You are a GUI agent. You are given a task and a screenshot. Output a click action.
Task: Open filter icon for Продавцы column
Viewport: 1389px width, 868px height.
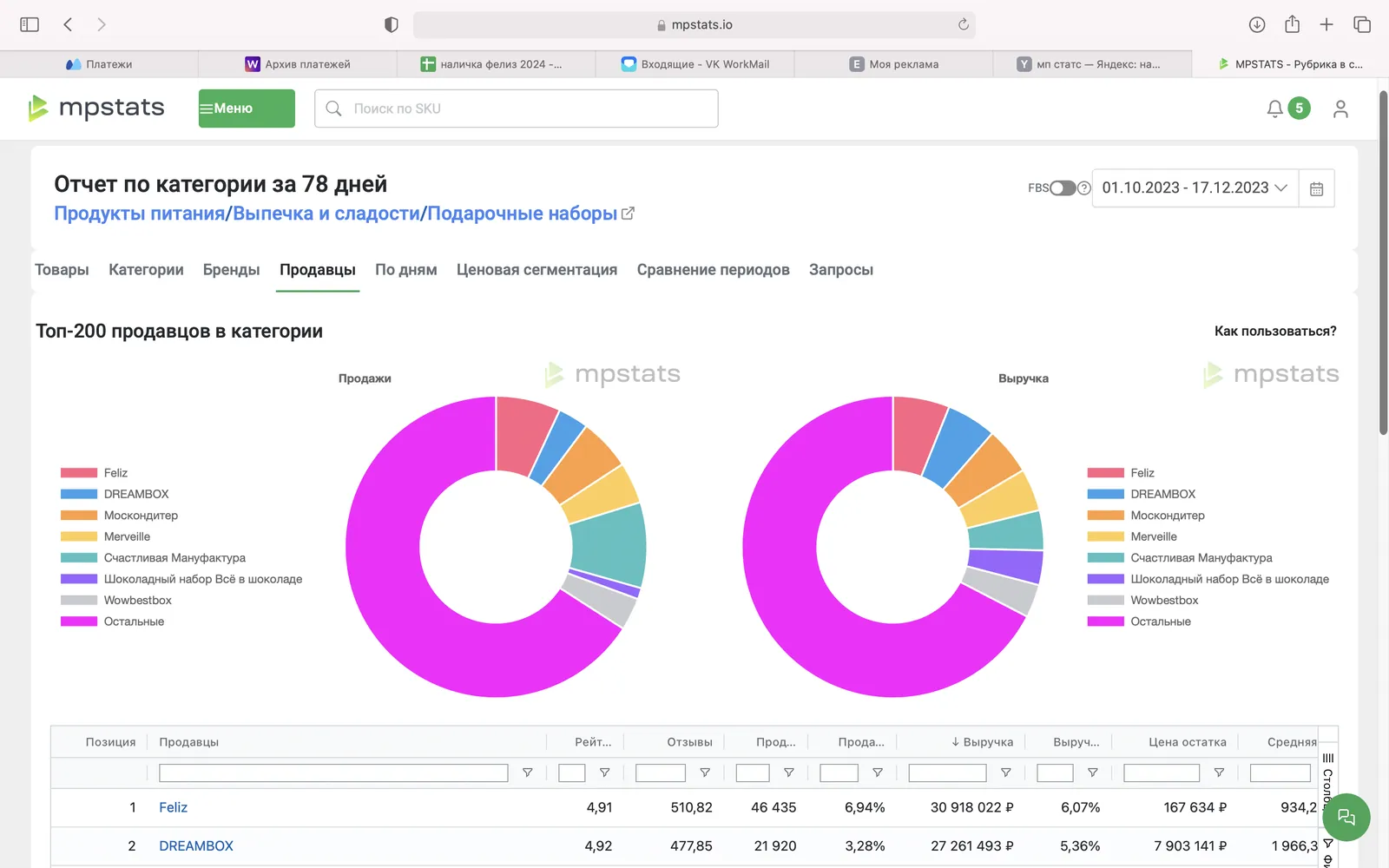[x=527, y=773]
